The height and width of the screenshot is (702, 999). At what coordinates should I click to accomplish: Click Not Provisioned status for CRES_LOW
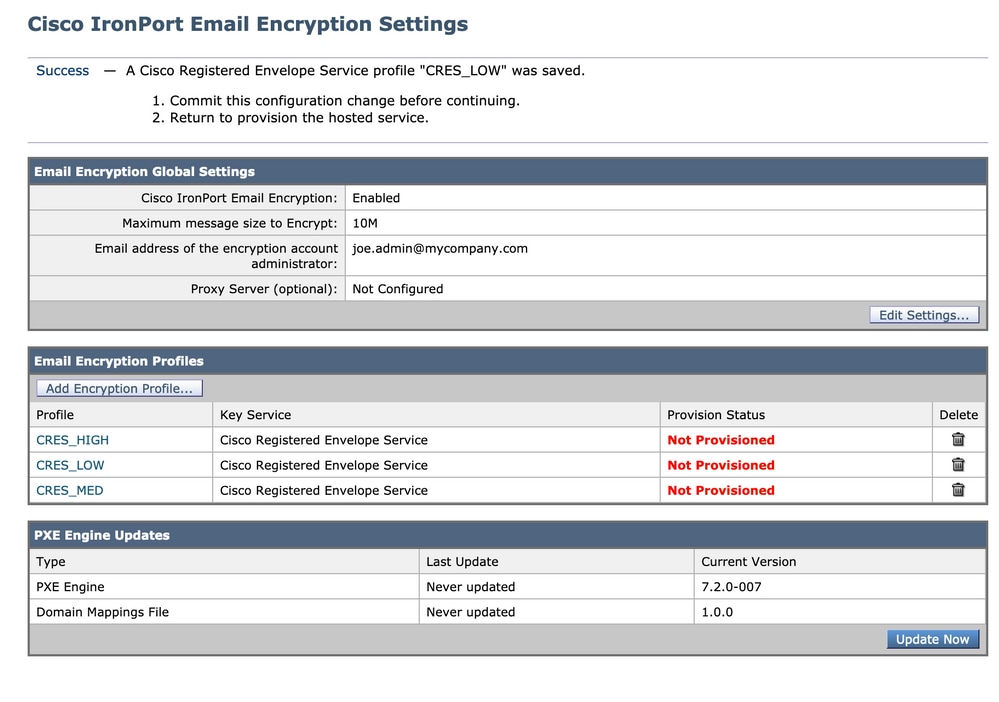point(721,465)
